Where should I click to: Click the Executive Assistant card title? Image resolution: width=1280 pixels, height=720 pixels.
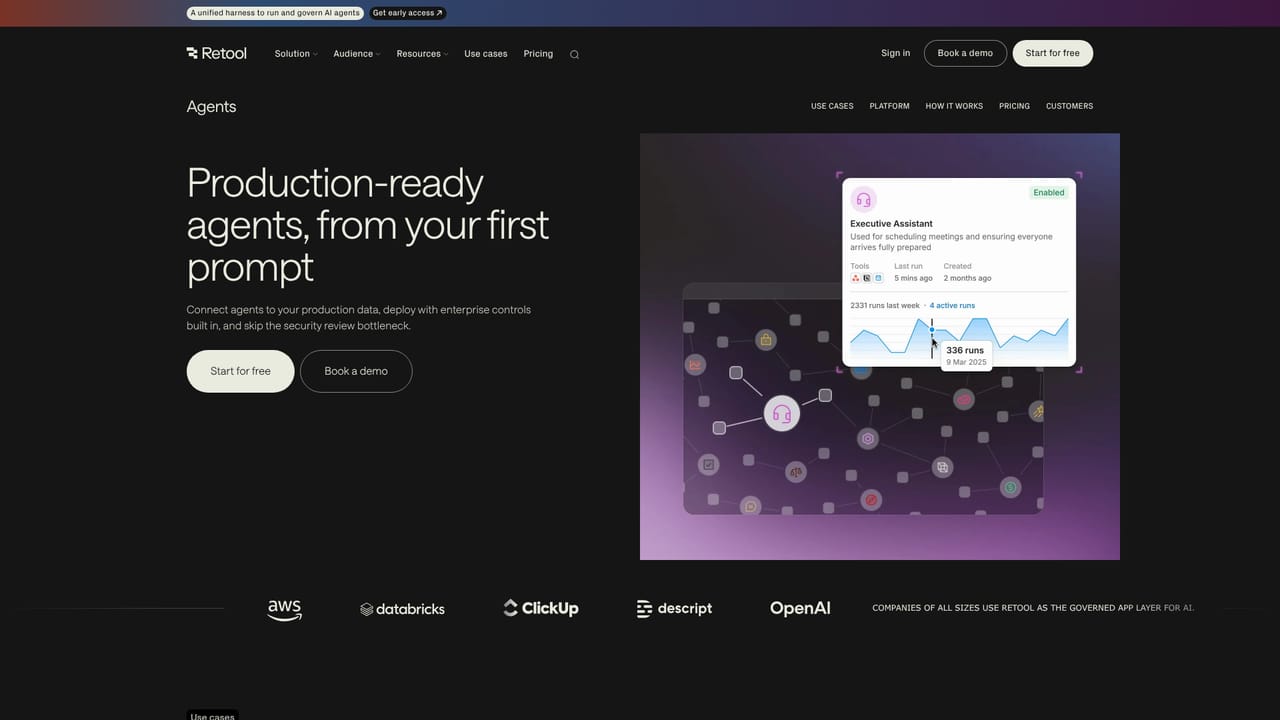[891, 224]
